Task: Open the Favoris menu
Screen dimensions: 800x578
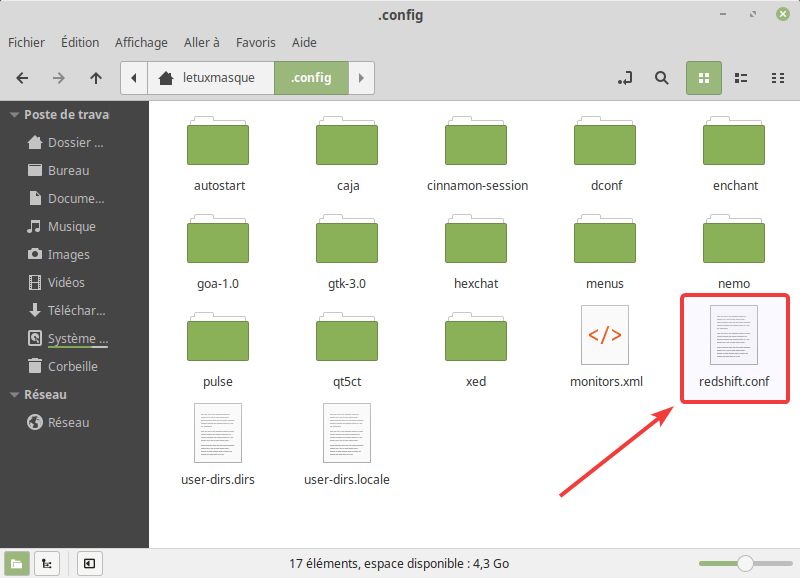Action: [256, 42]
